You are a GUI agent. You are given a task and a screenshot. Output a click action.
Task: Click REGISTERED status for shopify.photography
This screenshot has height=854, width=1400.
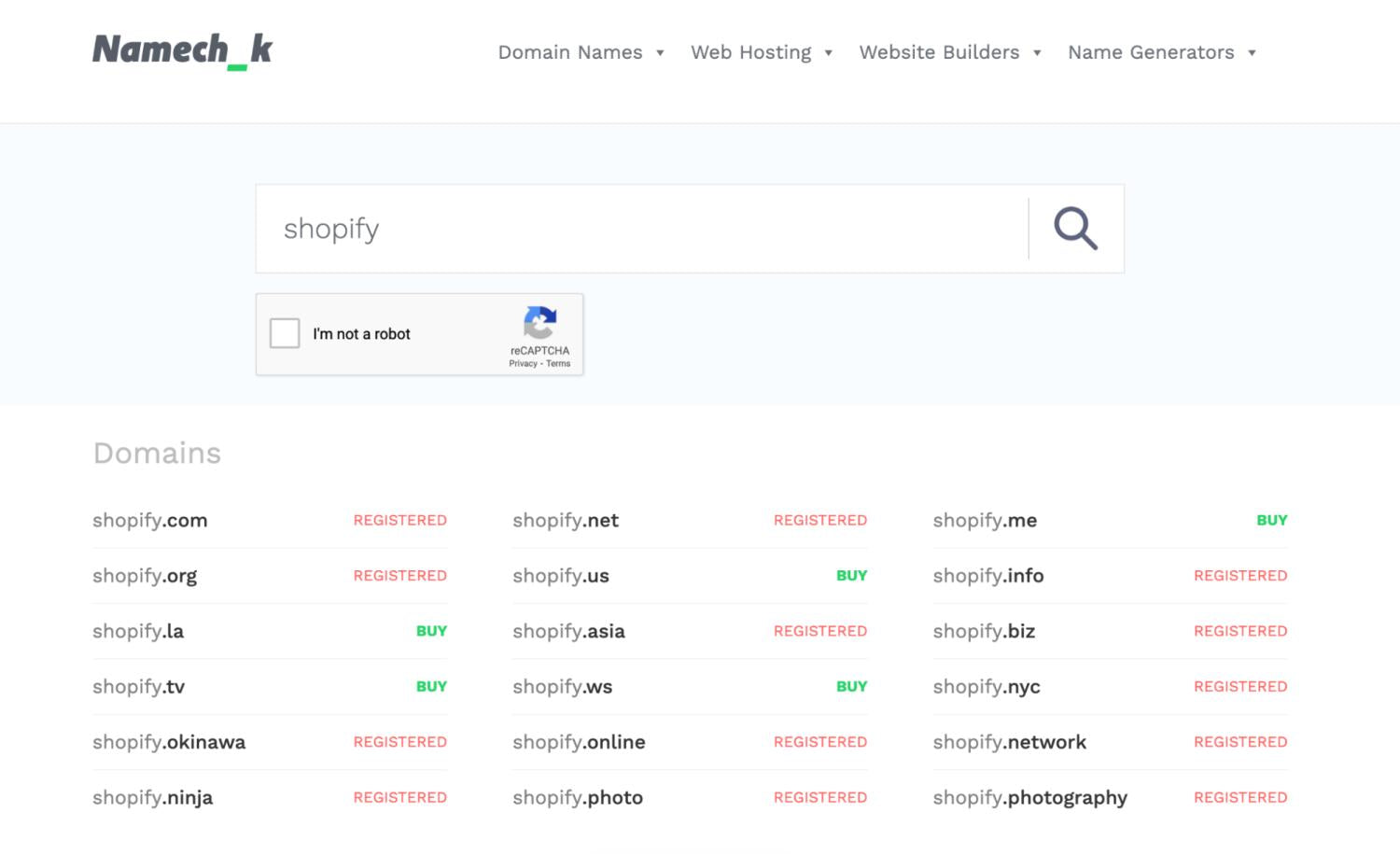pyautogui.click(x=1240, y=797)
